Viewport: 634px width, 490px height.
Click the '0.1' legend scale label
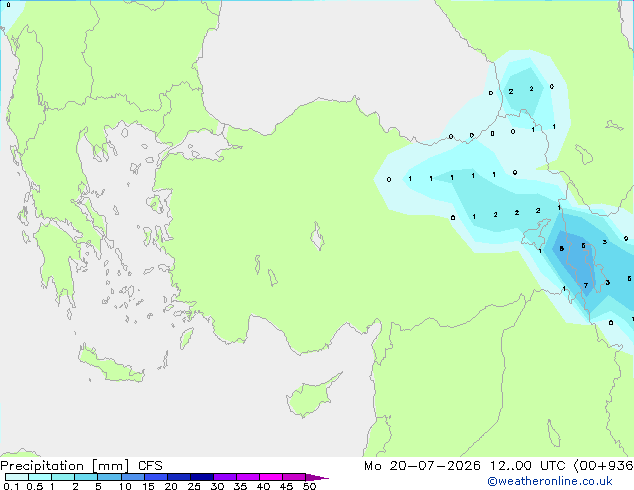(x=11, y=486)
